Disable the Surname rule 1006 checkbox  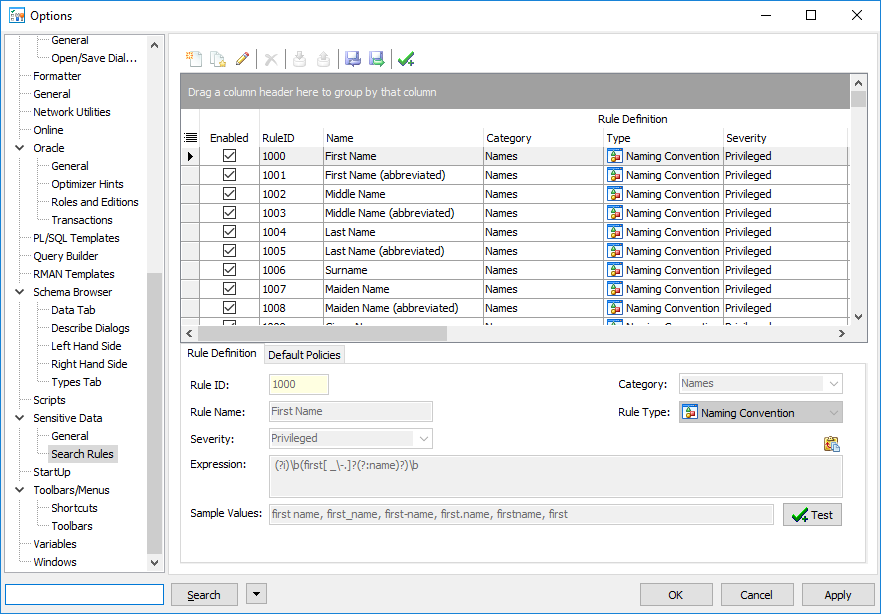point(229,270)
